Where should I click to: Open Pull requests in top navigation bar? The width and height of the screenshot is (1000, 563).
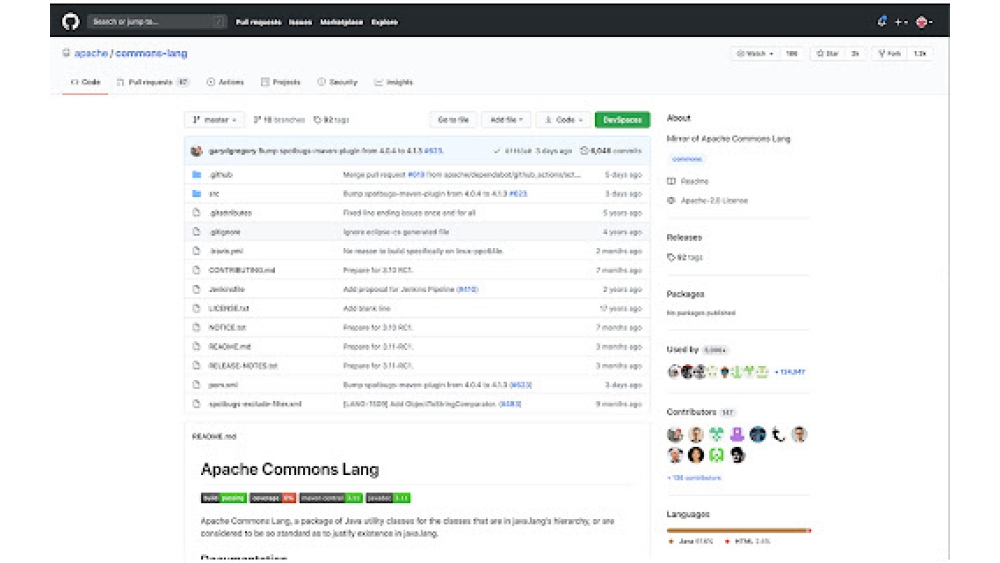pyautogui.click(x=258, y=22)
